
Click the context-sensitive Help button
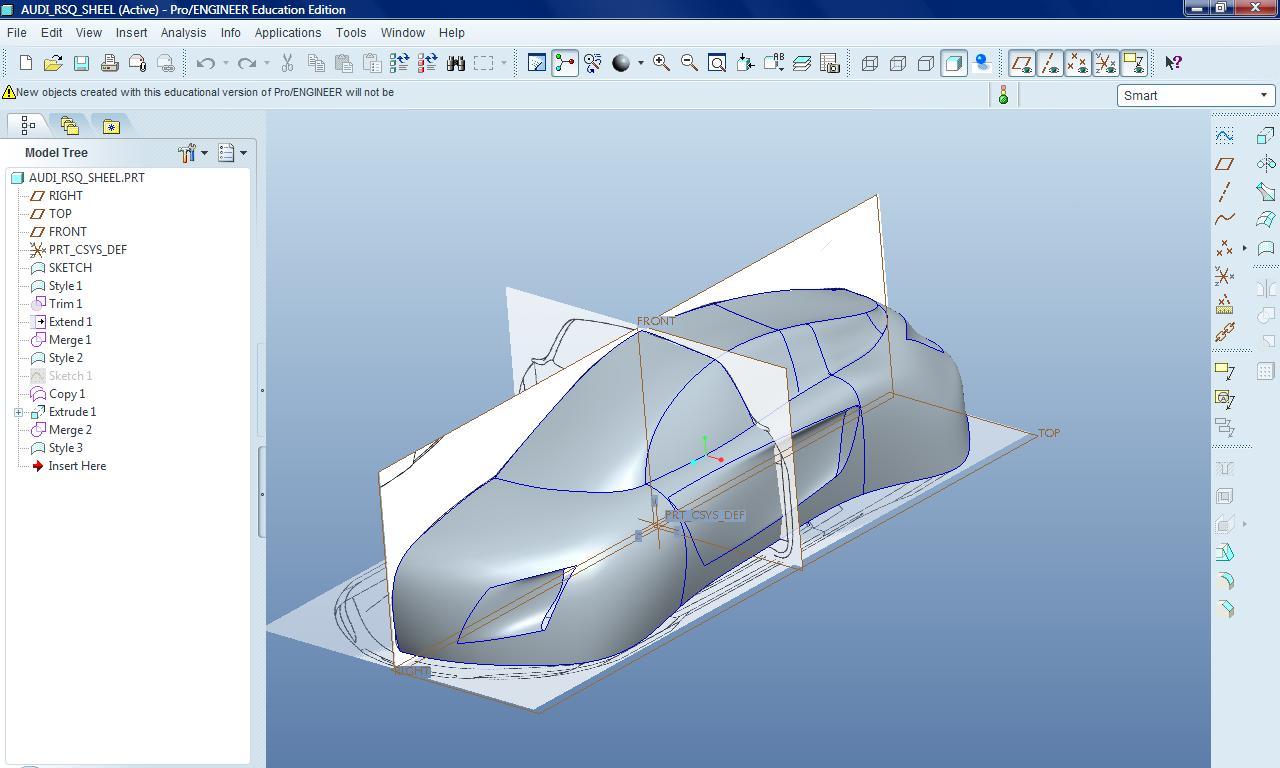[x=1172, y=62]
